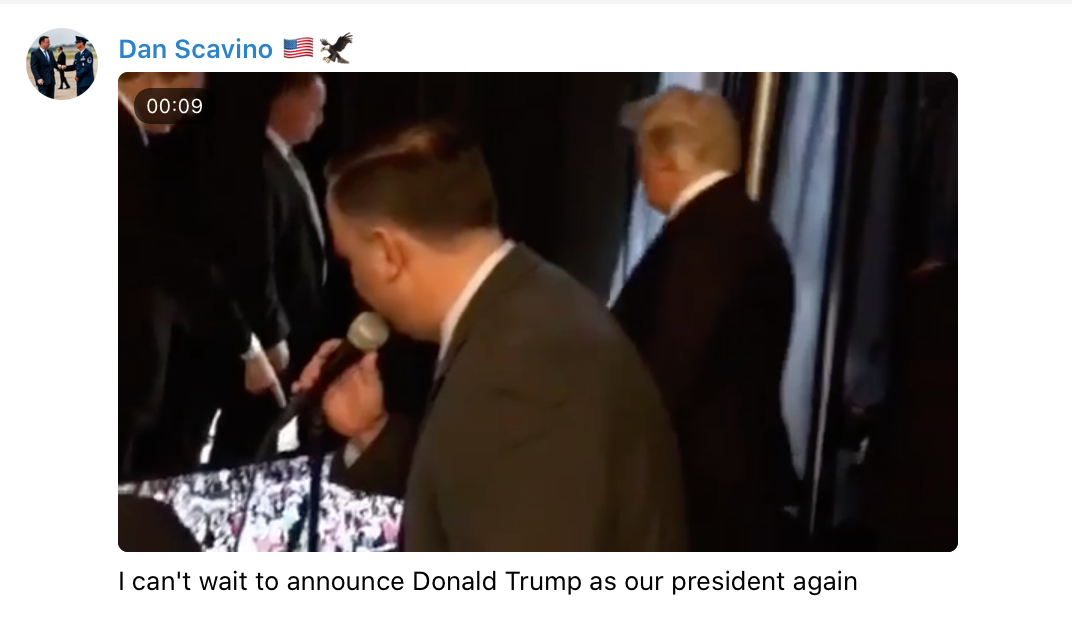1072x630 pixels.
Task: Click the American flag emoji beside the name
Action: coord(298,49)
